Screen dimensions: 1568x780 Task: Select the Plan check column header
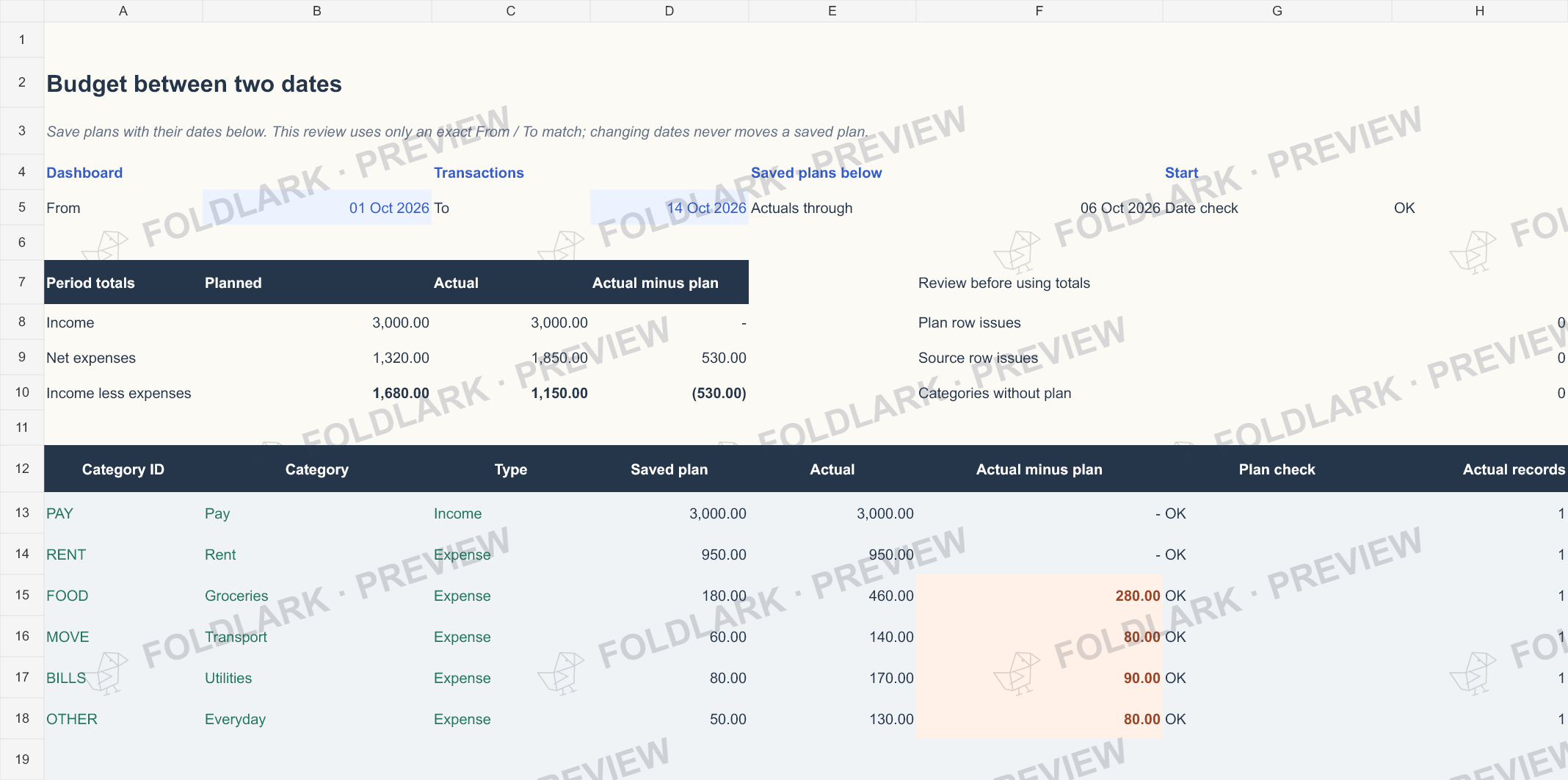point(1277,469)
